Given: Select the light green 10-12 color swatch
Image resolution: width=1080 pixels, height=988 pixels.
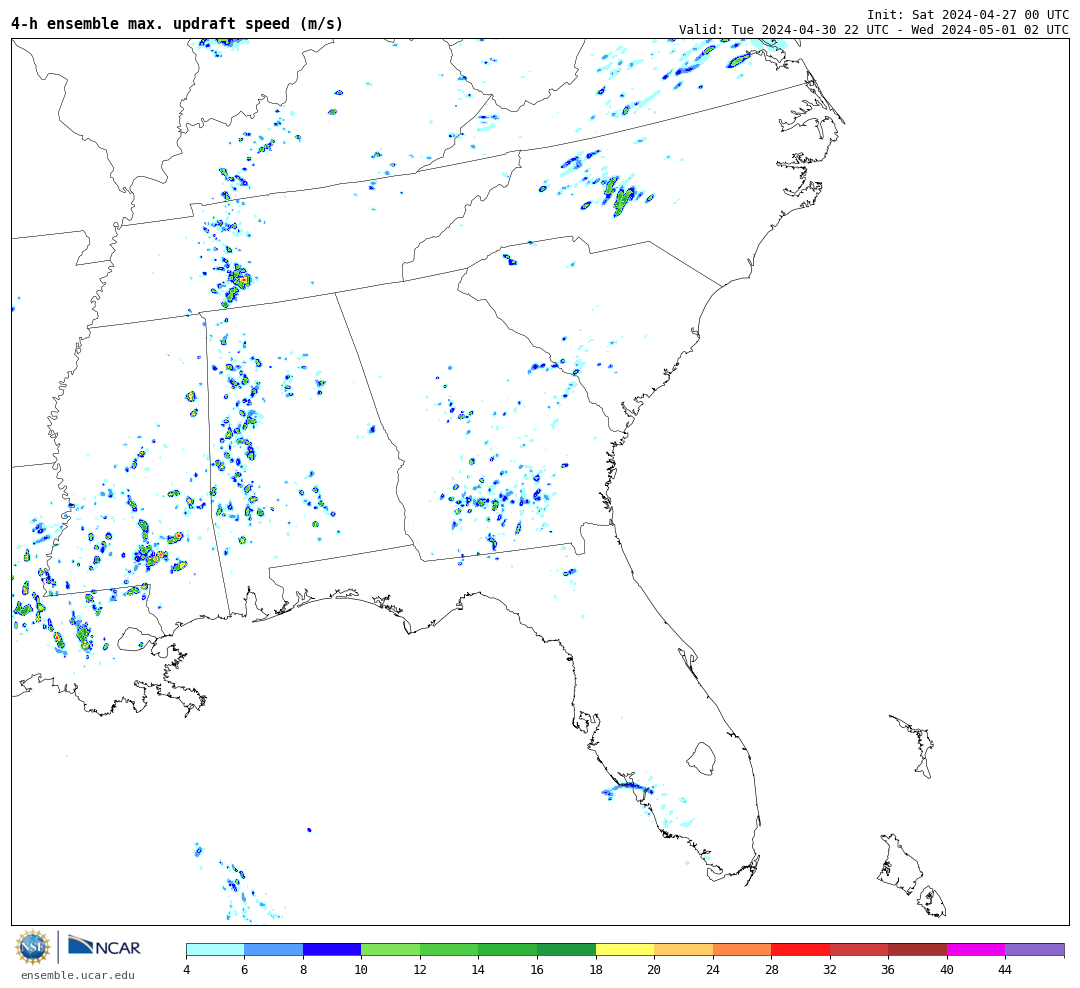Looking at the screenshot, I should 391,950.
